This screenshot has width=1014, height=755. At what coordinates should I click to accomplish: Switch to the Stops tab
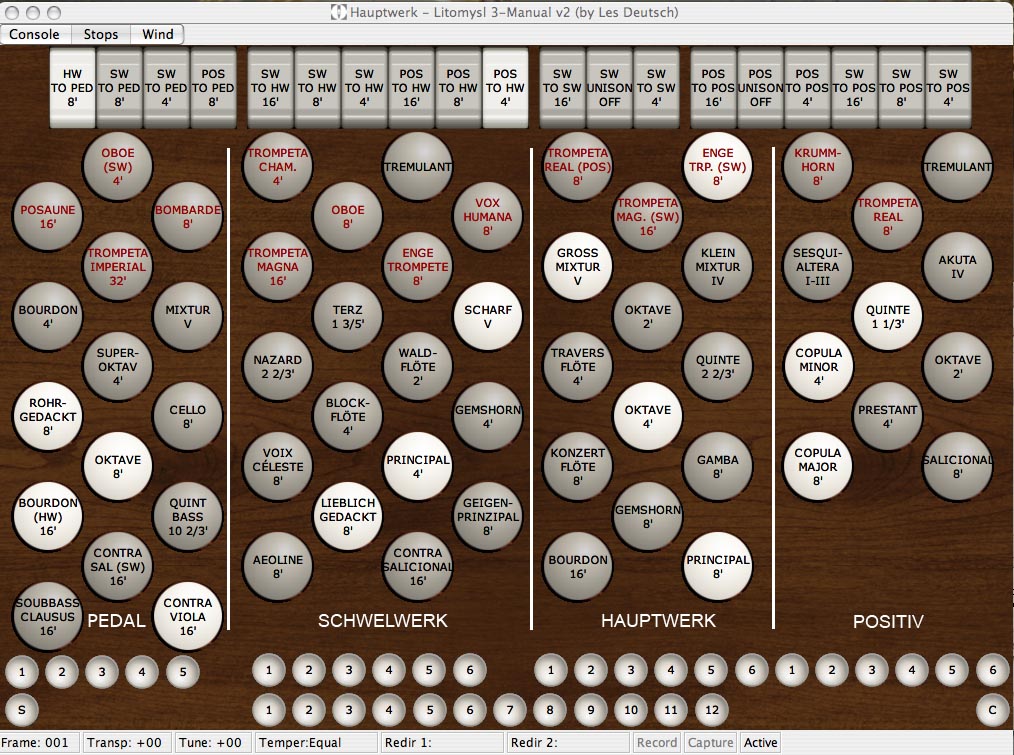(x=100, y=34)
